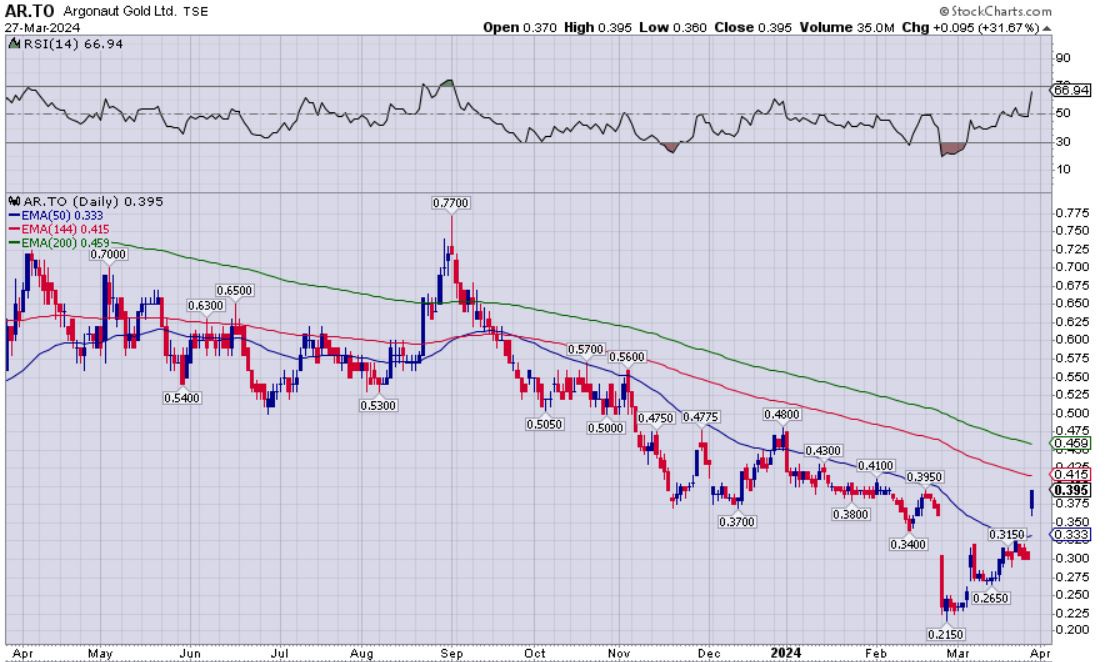Viewport: 1105px width, 662px height.
Task: Click the EMA(50) 0.333 legend entry
Action: [x=56, y=216]
